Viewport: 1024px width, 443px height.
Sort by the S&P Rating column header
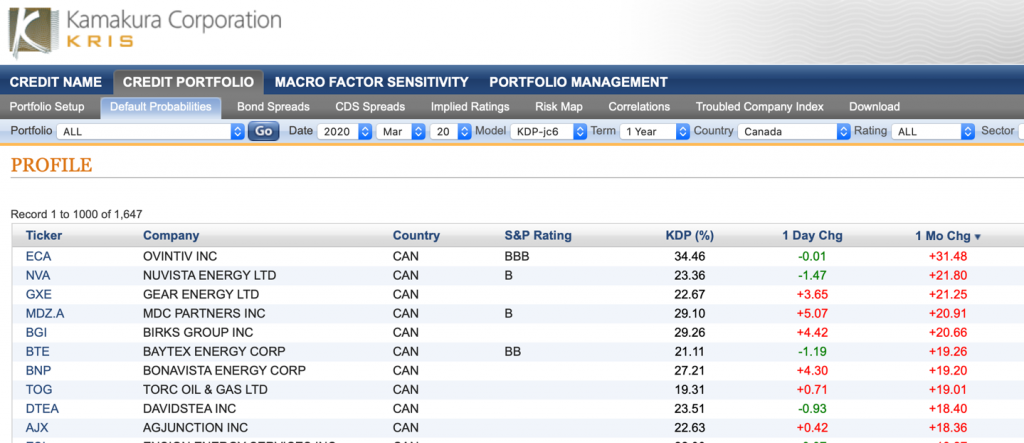tap(538, 235)
